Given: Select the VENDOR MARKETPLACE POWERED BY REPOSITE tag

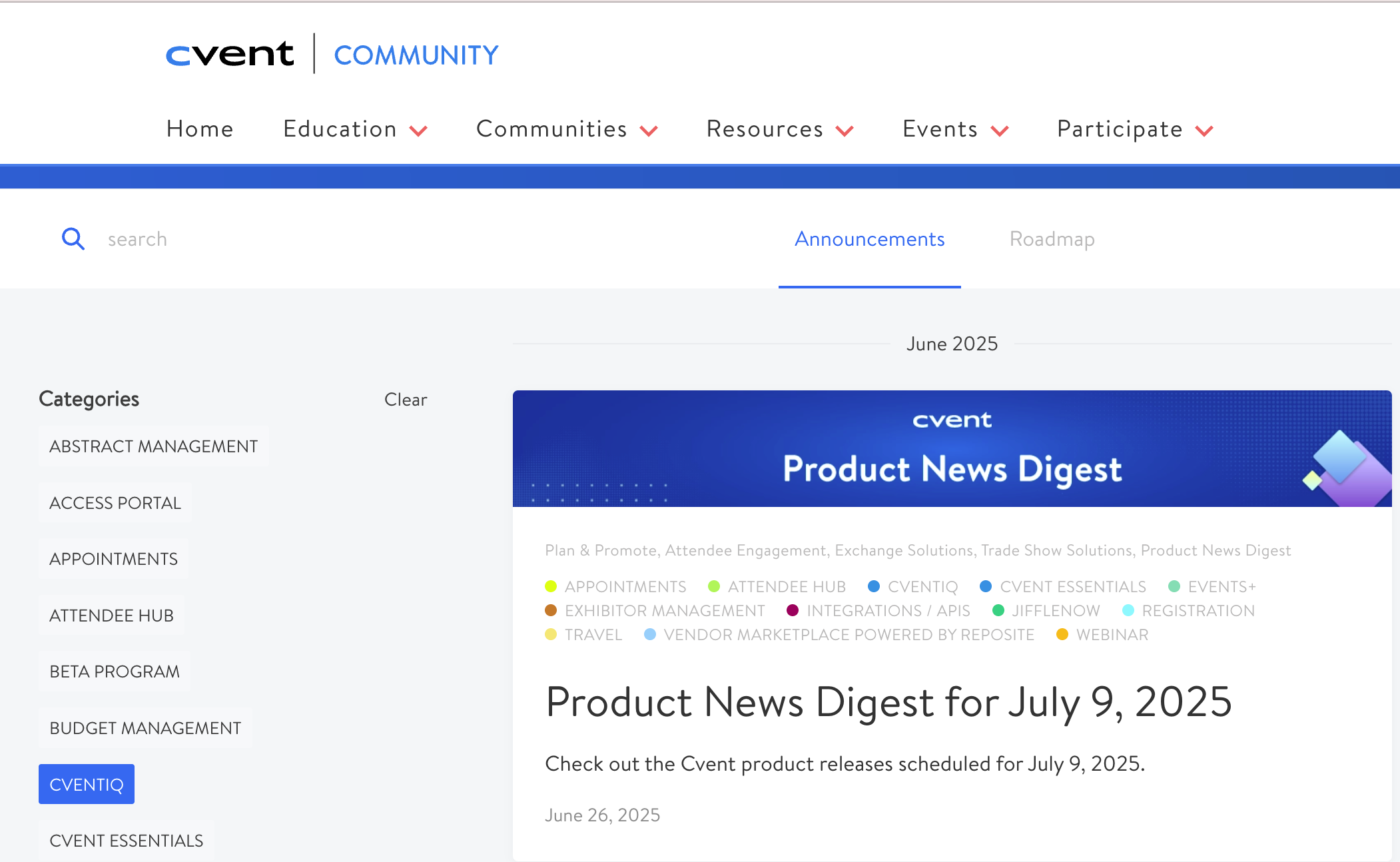Looking at the screenshot, I should [849, 635].
